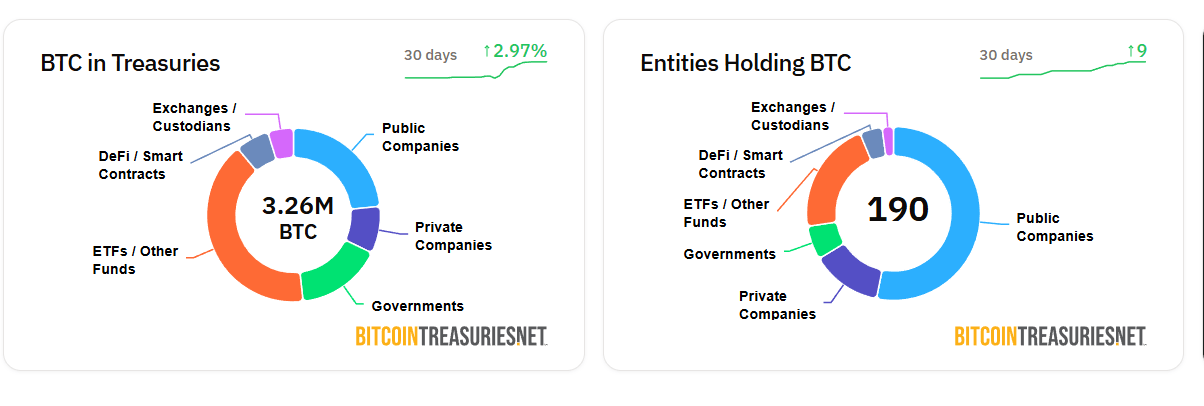Select the small green Governments segment in the Entities donut
Screen dimensions: 1204x406
[x=826, y=240]
